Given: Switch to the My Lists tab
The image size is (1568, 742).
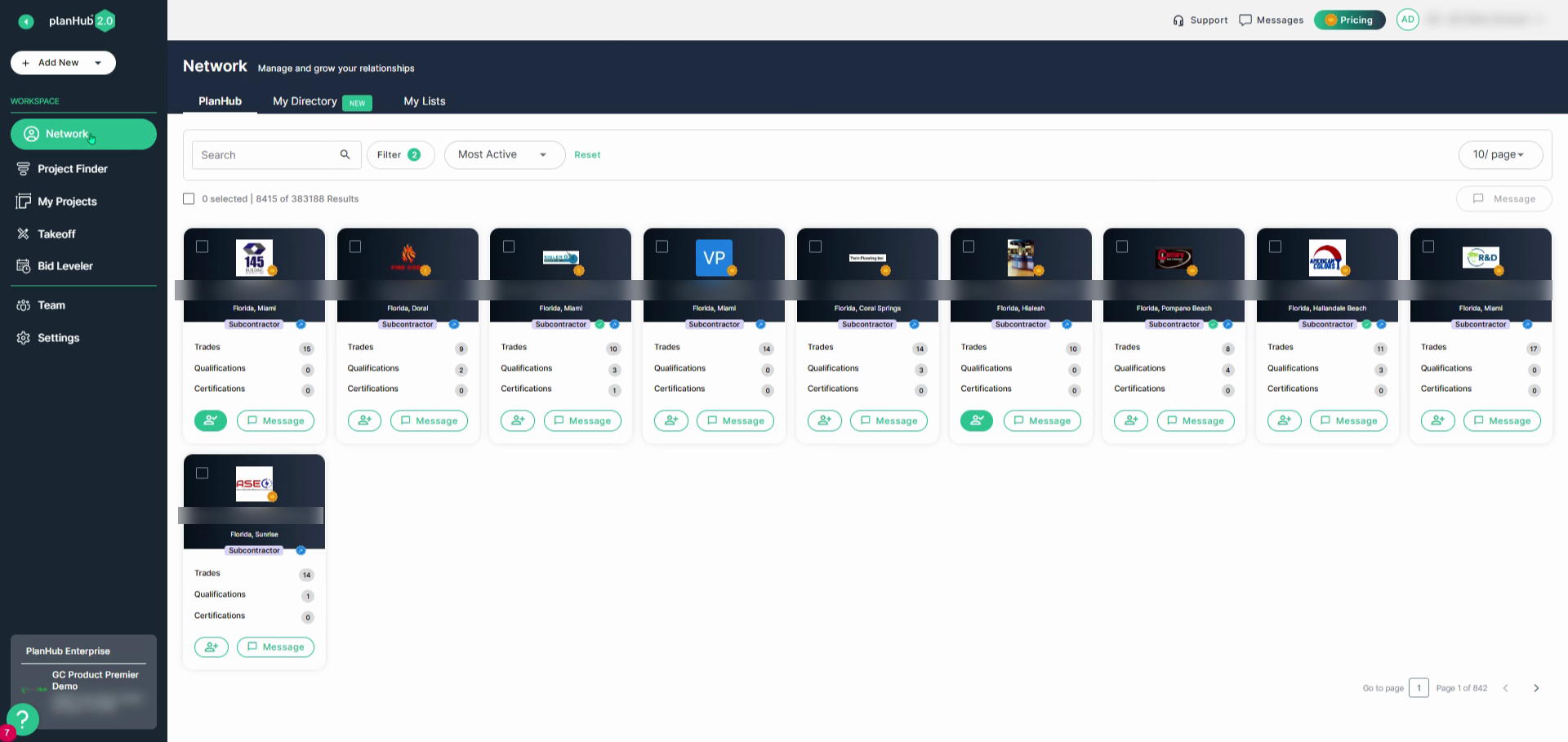Looking at the screenshot, I should tap(425, 101).
